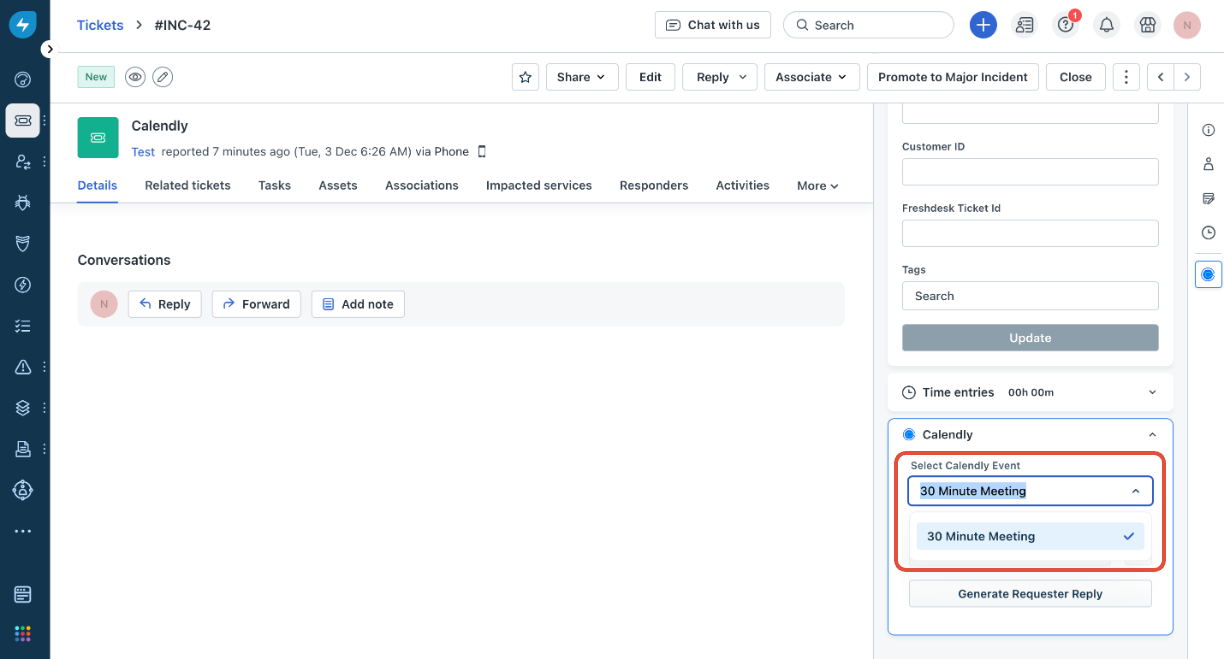Open the More tabs dropdown
Screen dimensions: 1224x659
pos(818,186)
